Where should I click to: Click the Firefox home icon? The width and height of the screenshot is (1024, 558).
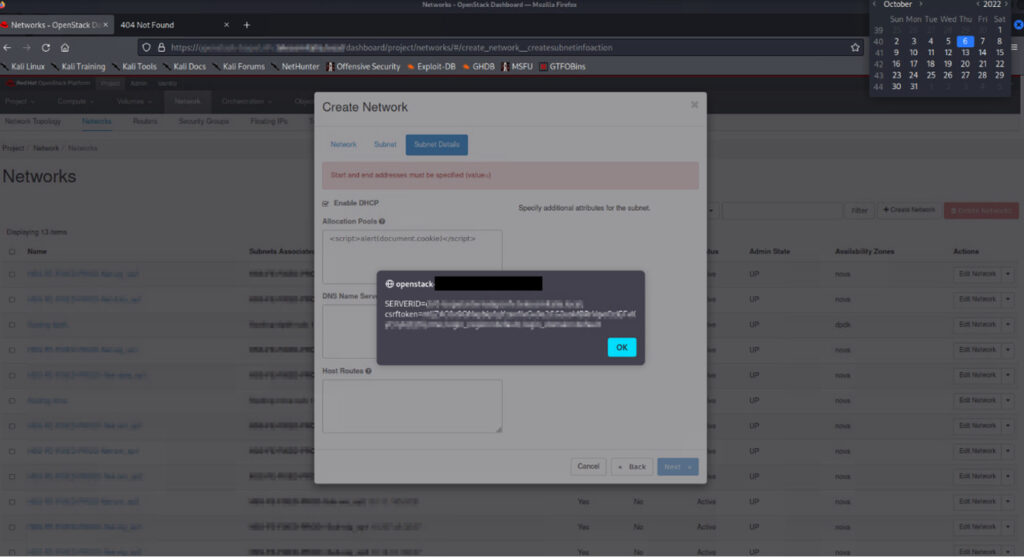point(65,47)
